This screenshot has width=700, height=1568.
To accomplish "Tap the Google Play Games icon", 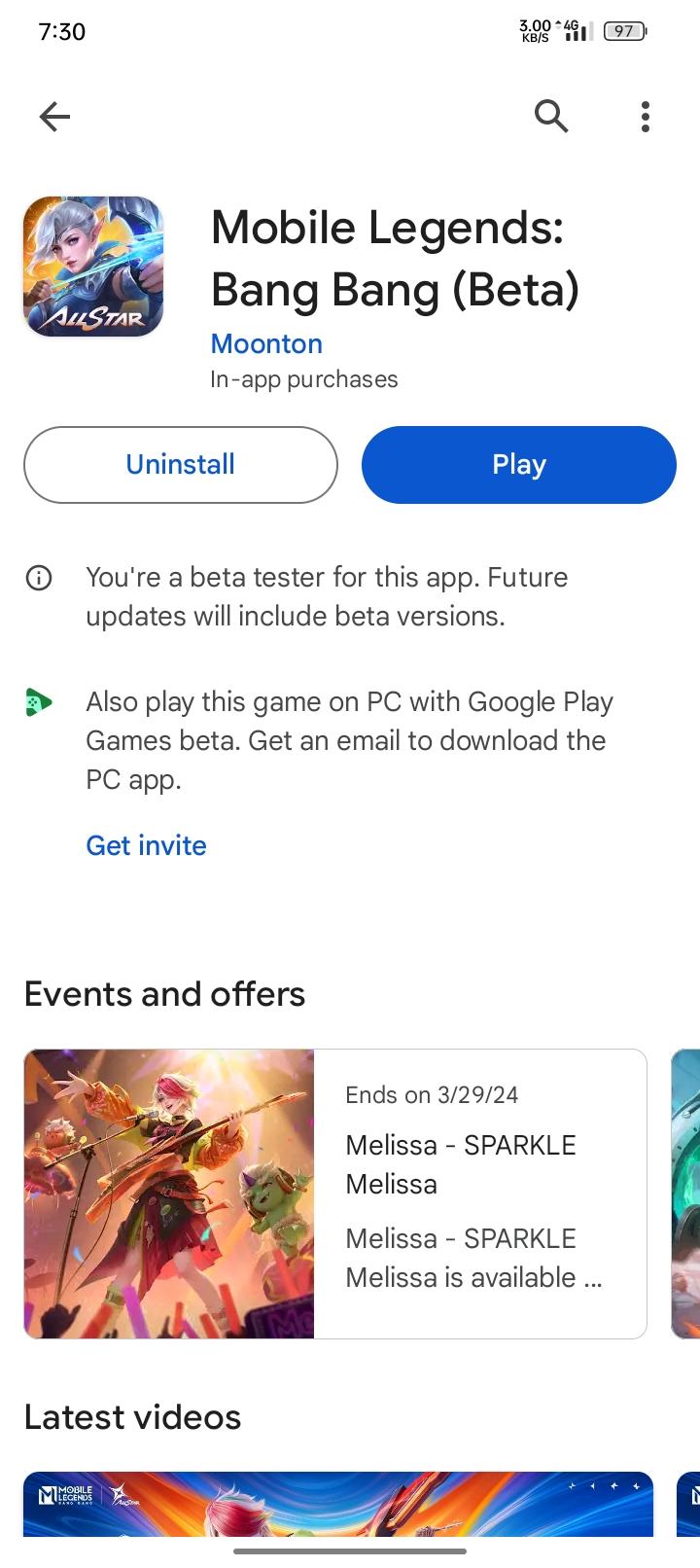I will tap(39, 701).
